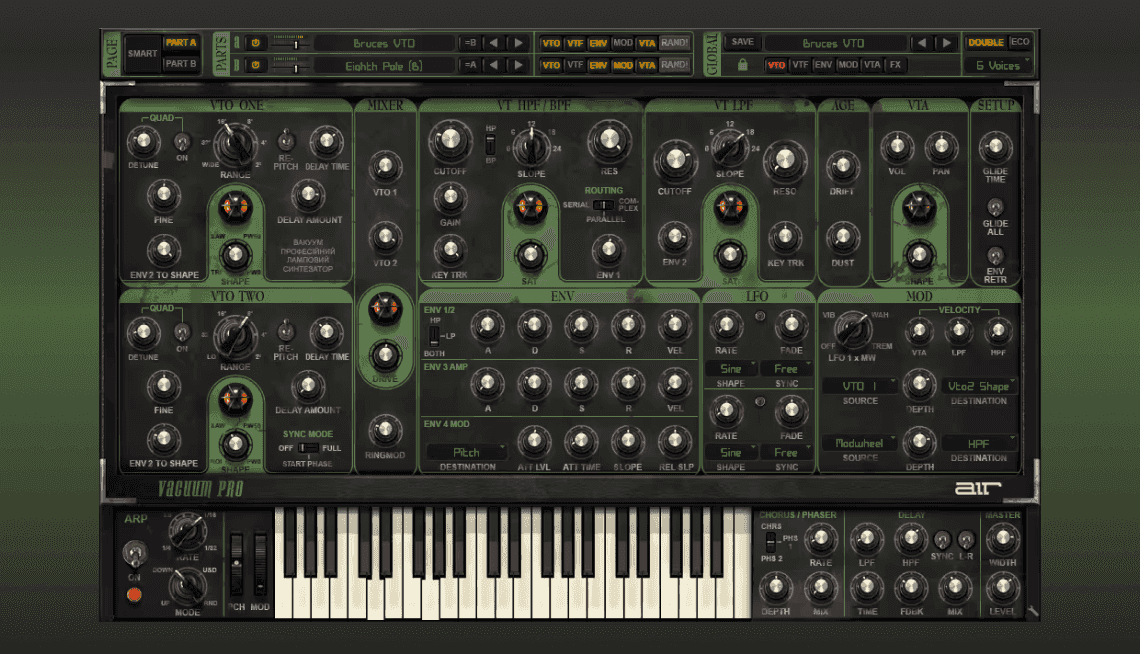Click the VTA PAN knob
This screenshot has height=654, width=1140.
point(941,148)
